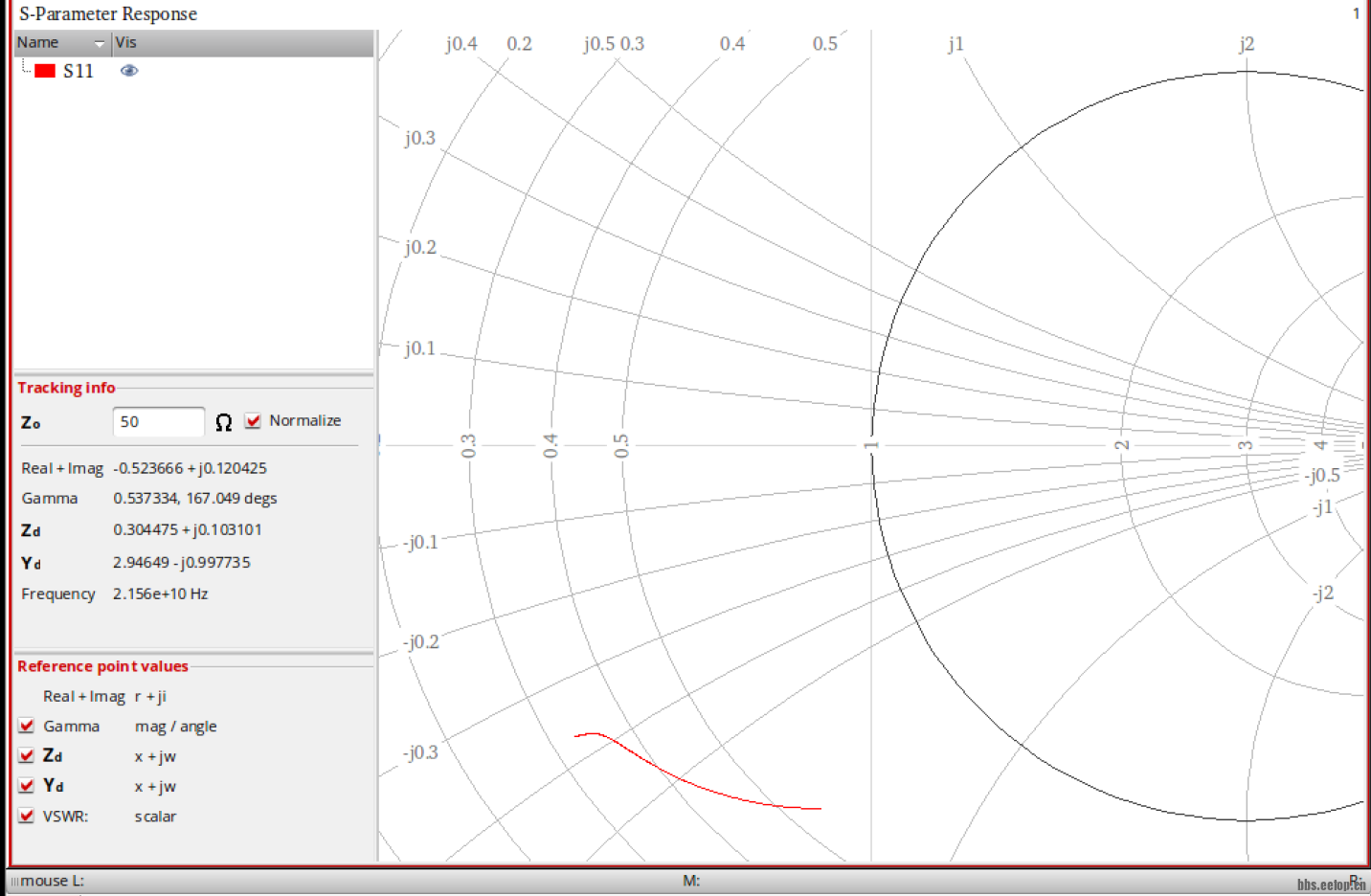Viewport: 1371px width, 896px height.
Task: Click the Reference point values title
Action: tap(102, 666)
